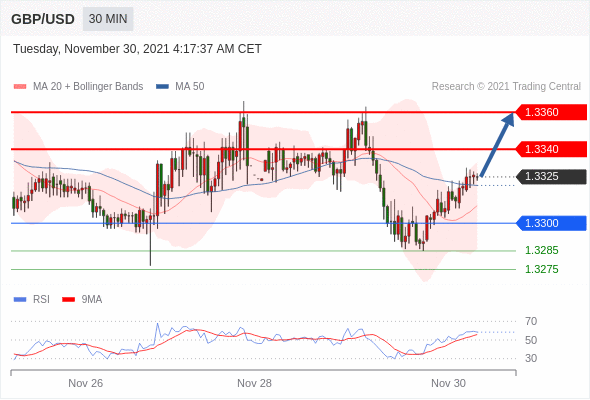Click the GBP/USD pair title

[43, 19]
